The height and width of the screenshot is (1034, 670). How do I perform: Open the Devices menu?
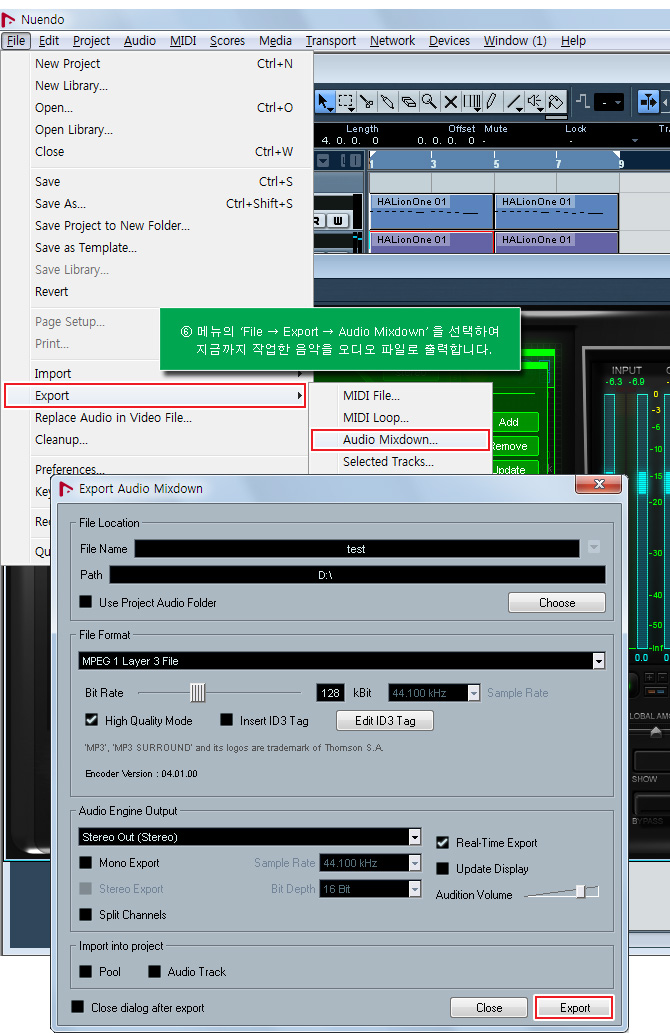(449, 41)
